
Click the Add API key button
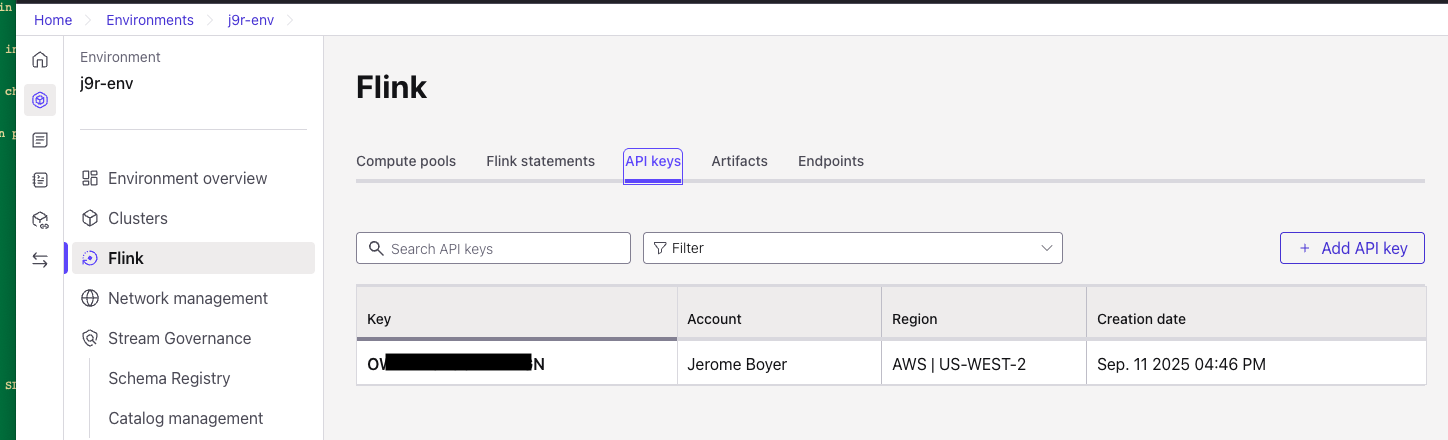pos(1352,248)
